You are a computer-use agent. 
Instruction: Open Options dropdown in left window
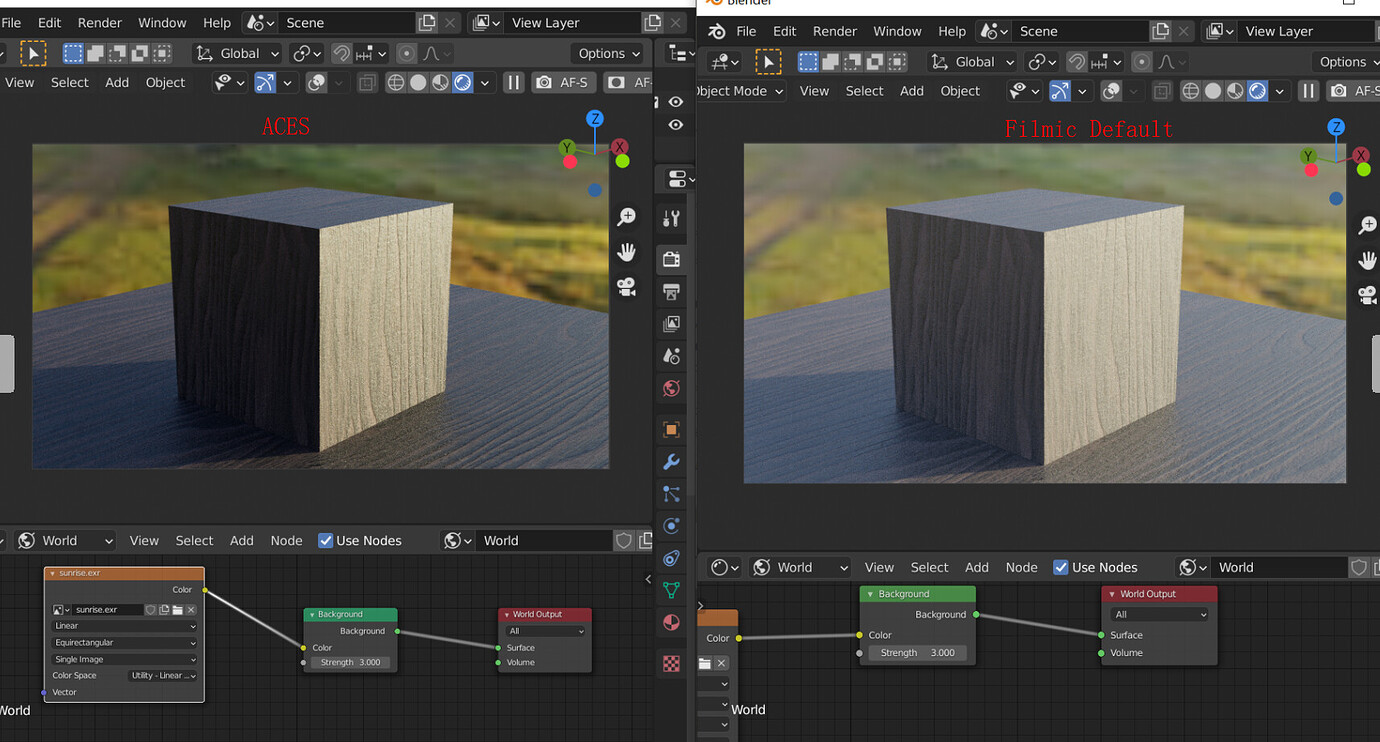(608, 53)
